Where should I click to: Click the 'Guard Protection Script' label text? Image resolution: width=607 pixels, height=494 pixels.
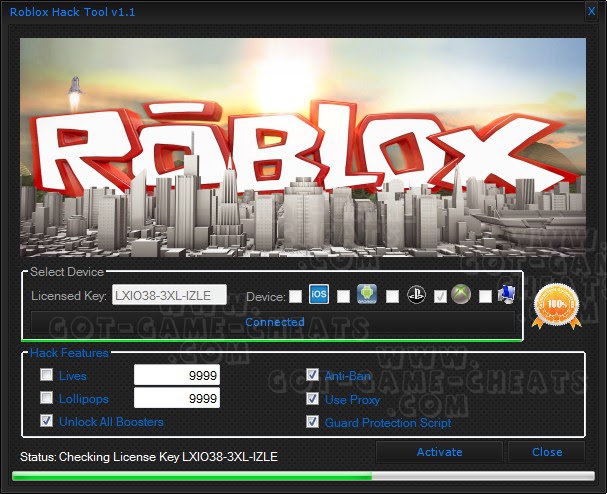388,423
